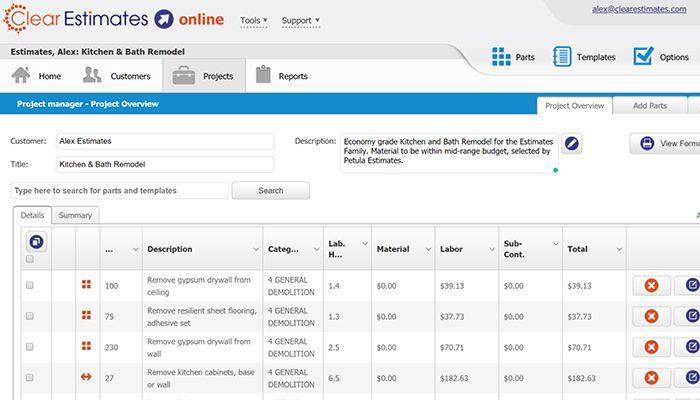The image size is (700, 400).
Task: Click the parts and templates search box
Action: pos(120,191)
